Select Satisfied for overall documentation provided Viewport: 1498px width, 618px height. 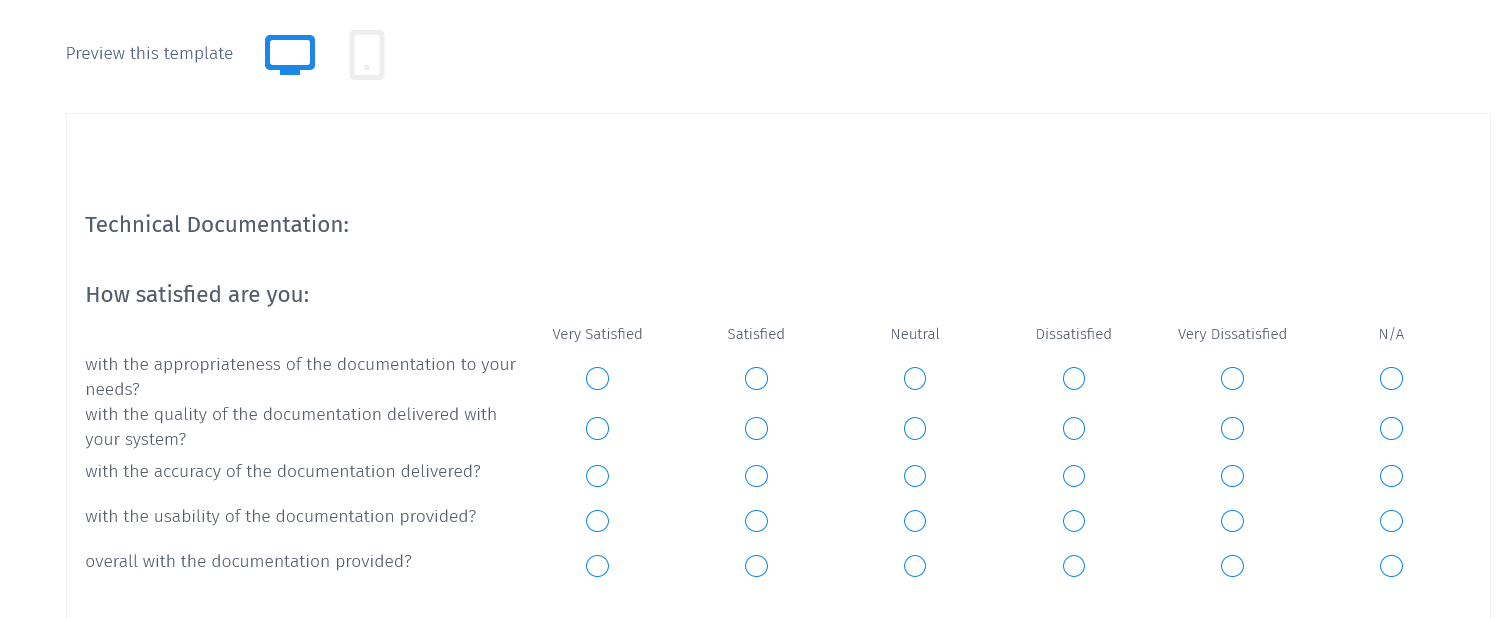pos(756,566)
